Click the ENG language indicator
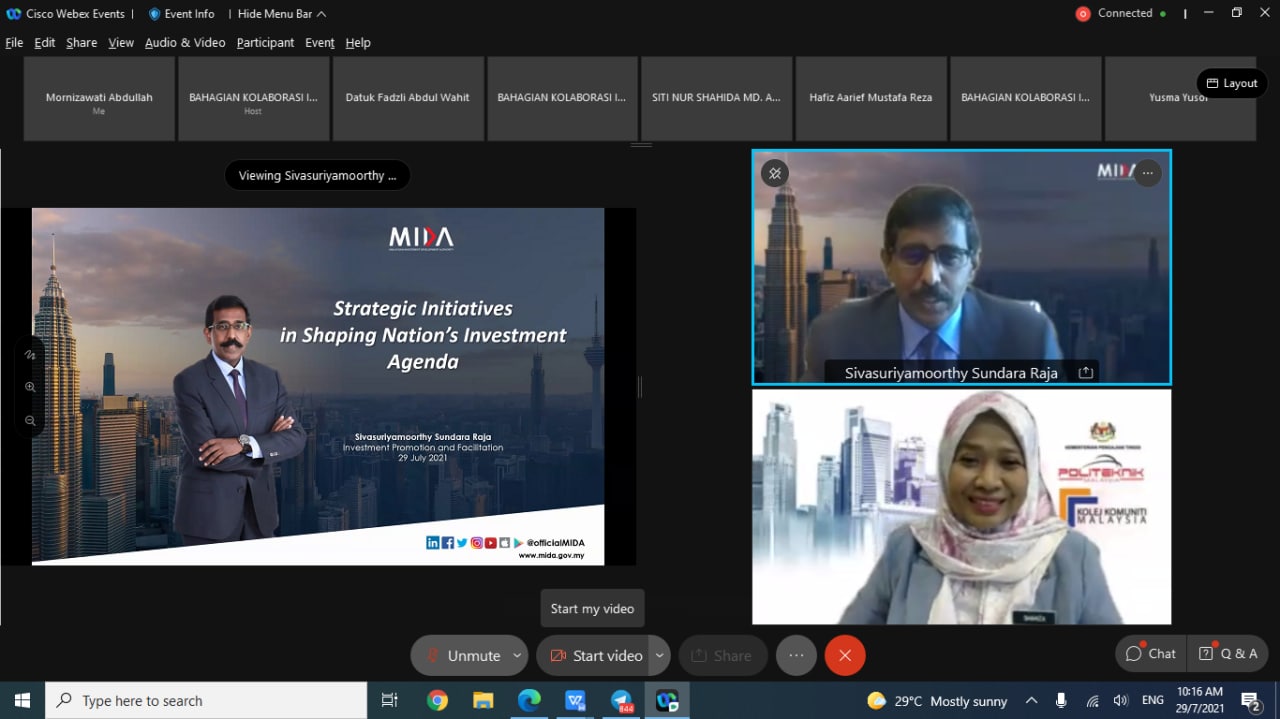This screenshot has height=719, width=1280. 1153,701
